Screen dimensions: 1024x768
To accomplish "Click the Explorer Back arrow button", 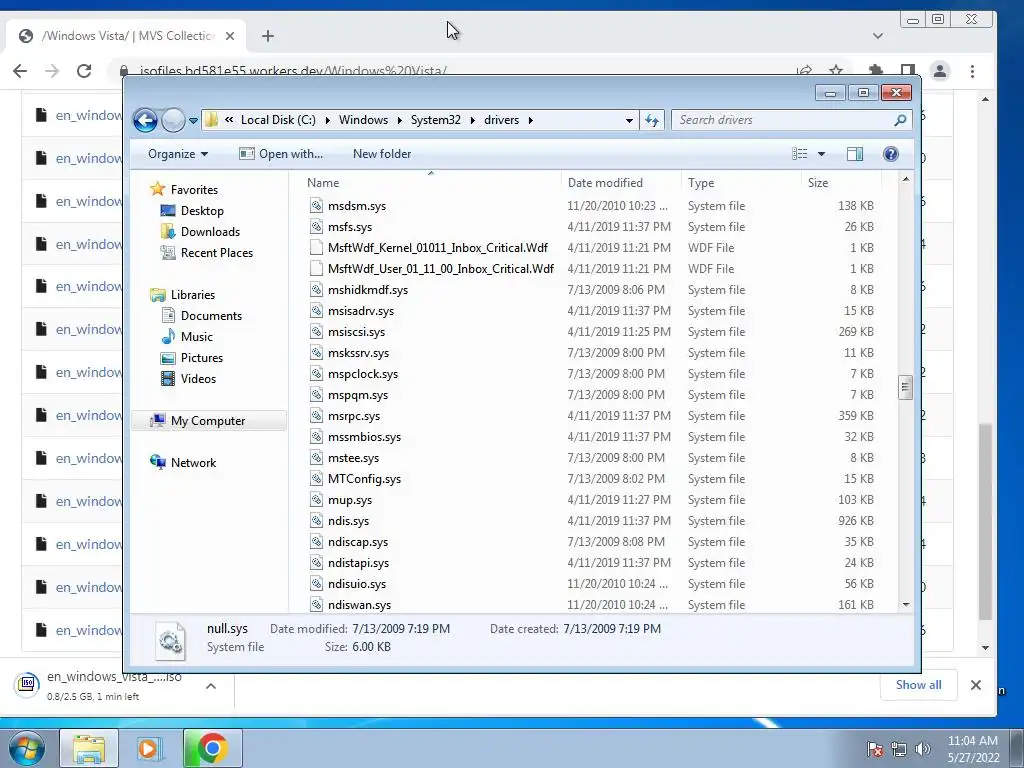I will (145, 120).
